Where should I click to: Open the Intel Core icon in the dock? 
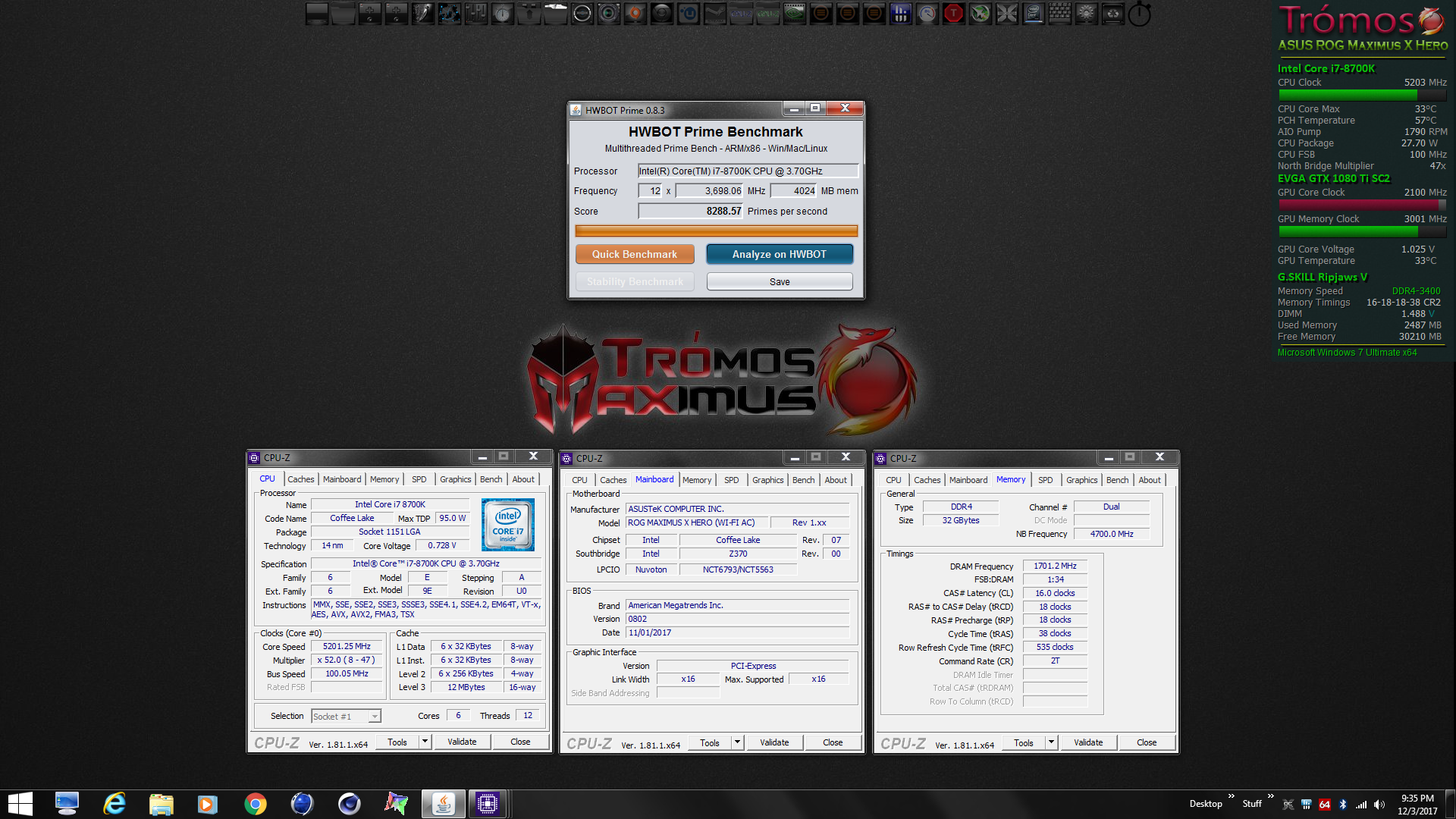[x=1033, y=14]
